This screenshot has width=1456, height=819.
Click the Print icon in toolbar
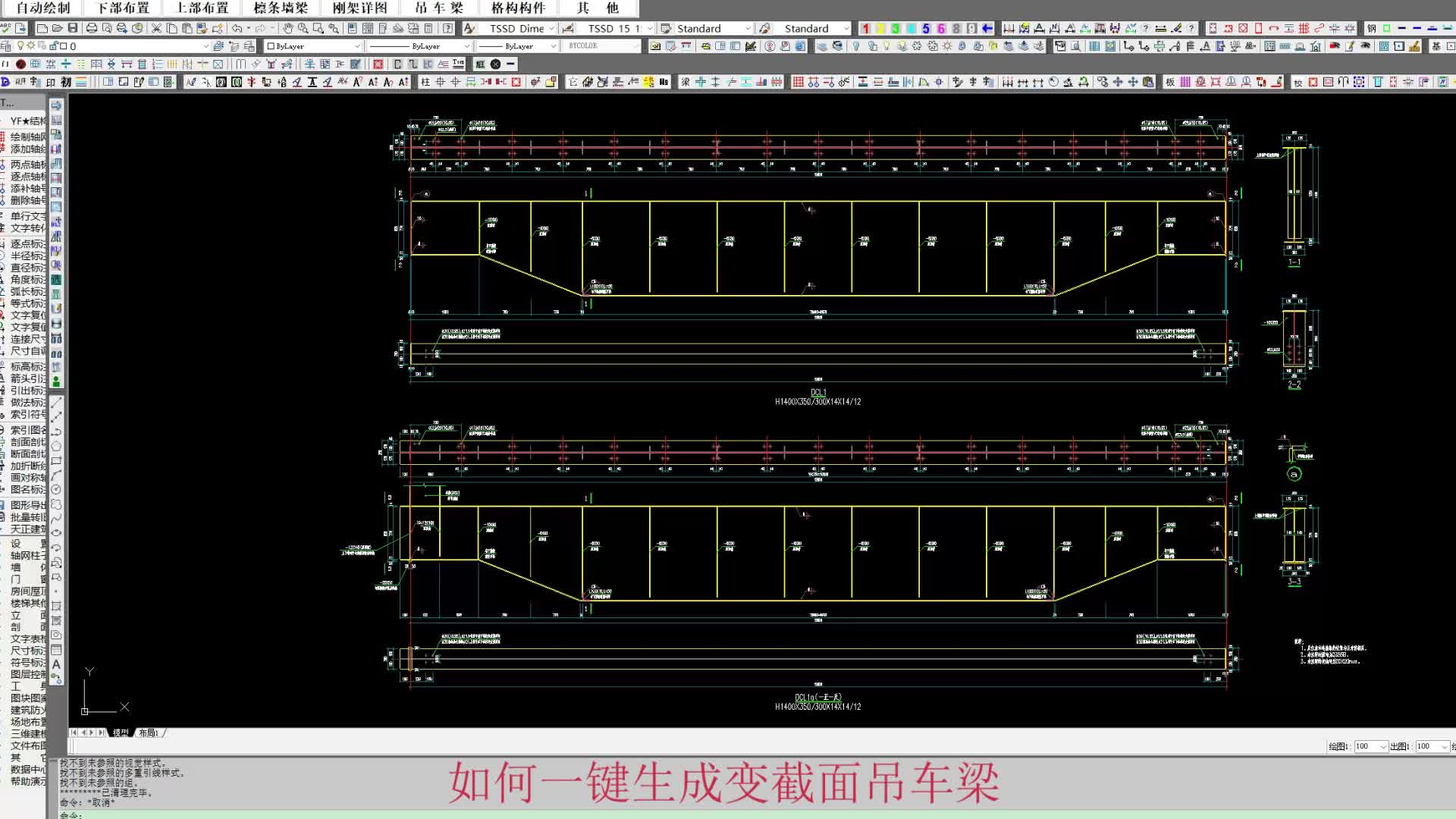(x=92, y=28)
